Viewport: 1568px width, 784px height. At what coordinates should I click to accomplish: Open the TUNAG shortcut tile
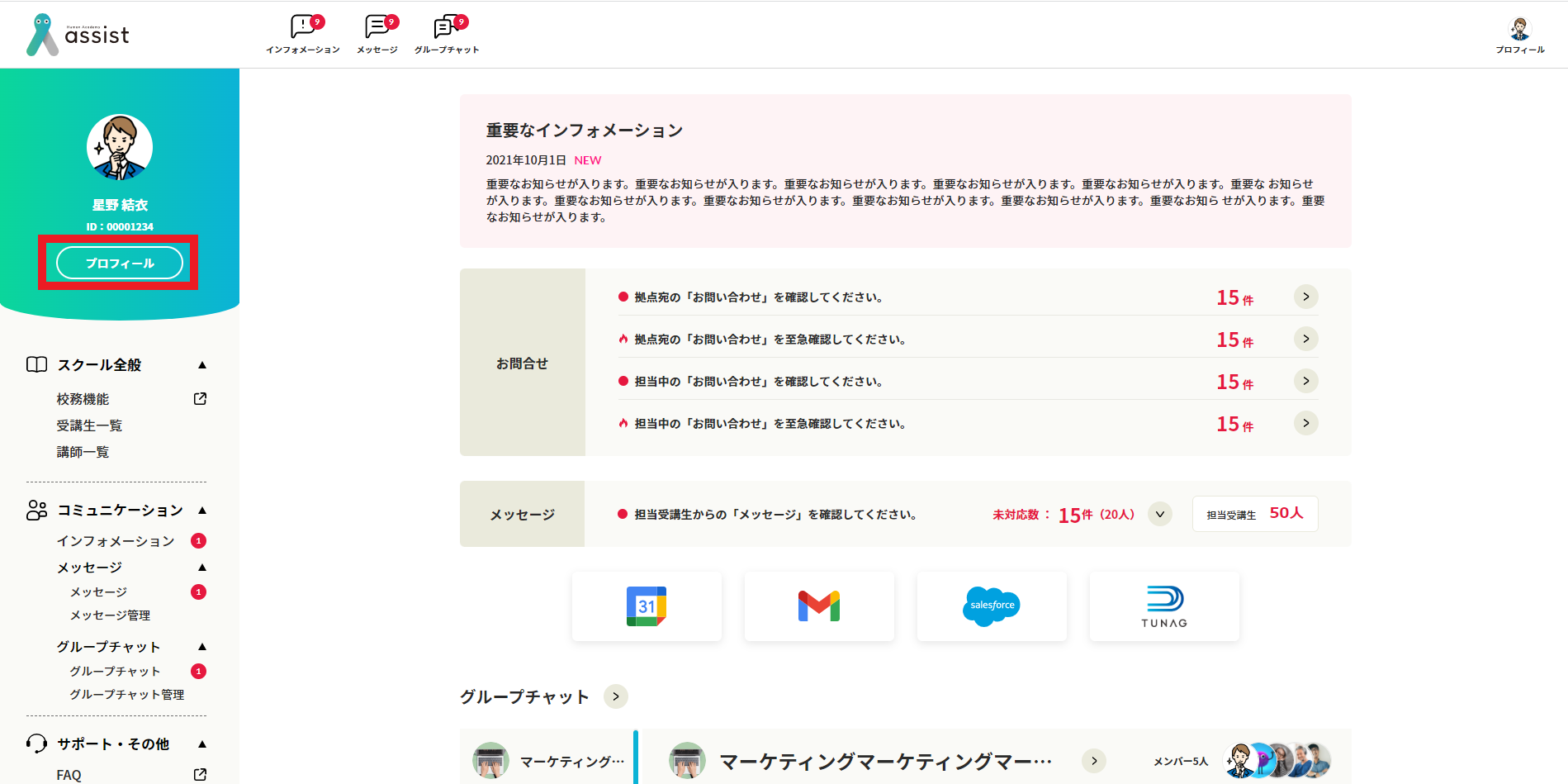[x=1164, y=606]
